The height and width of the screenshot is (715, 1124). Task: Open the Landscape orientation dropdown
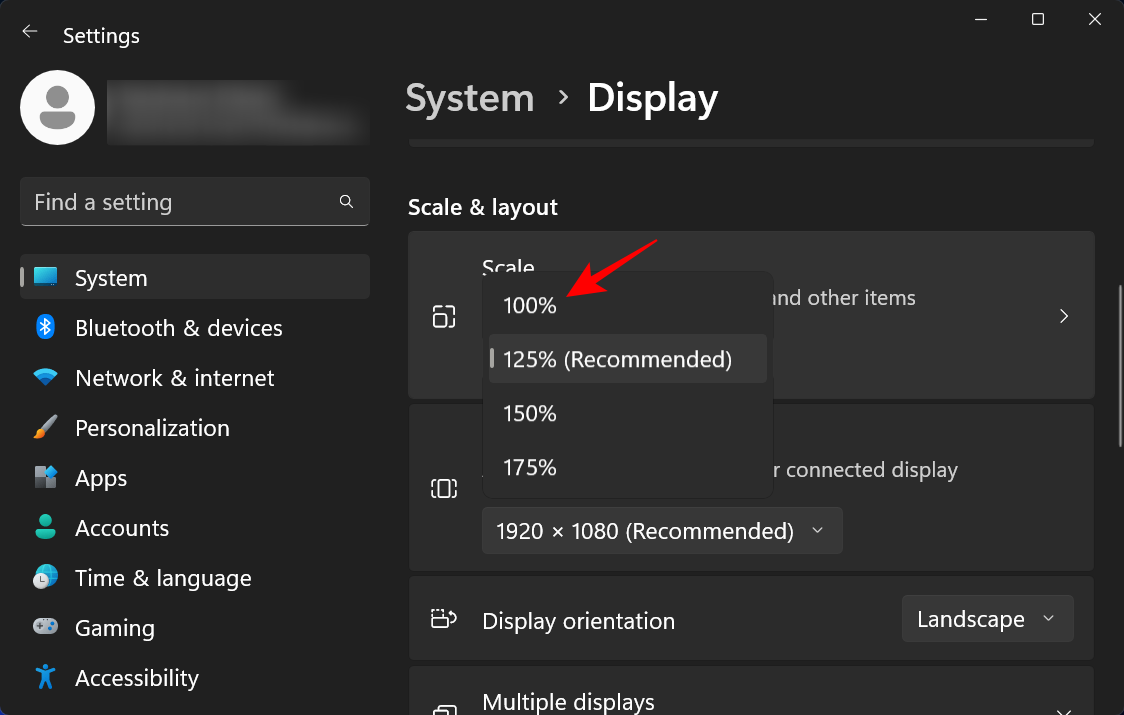pos(987,618)
